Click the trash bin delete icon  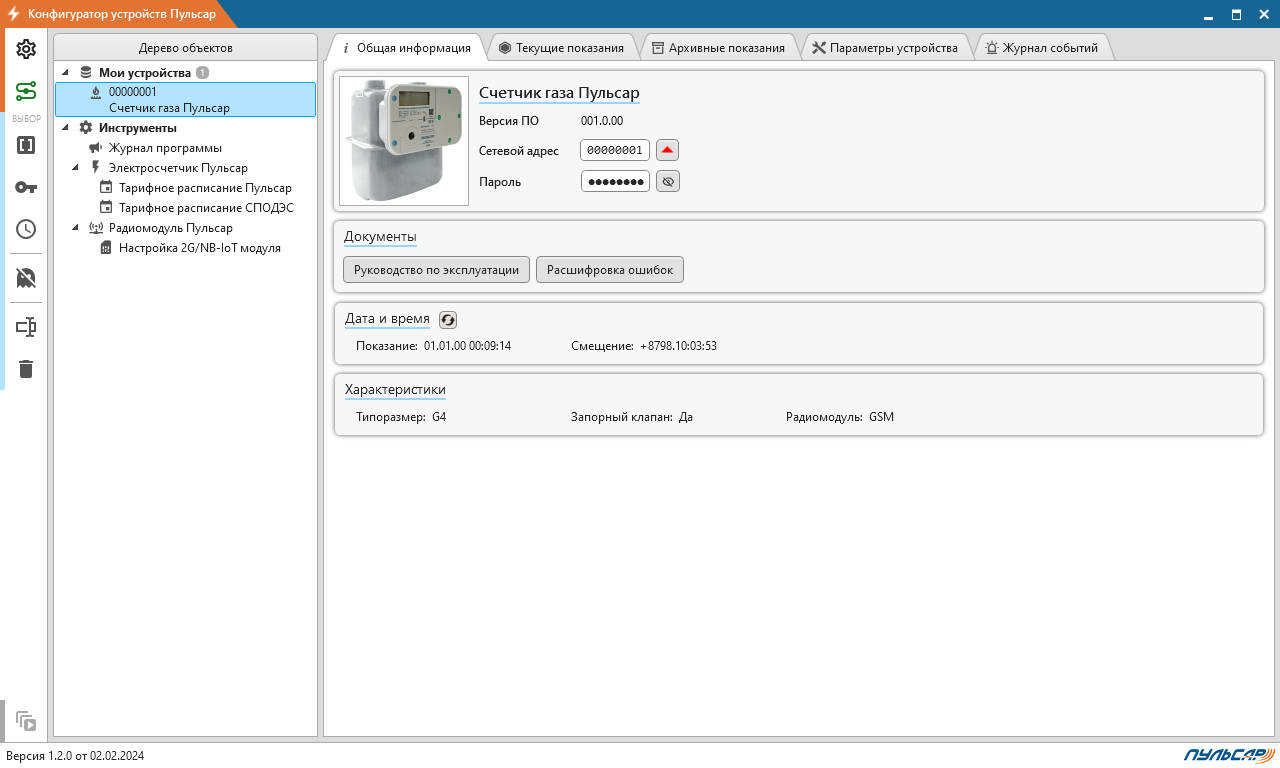click(x=26, y=369)
